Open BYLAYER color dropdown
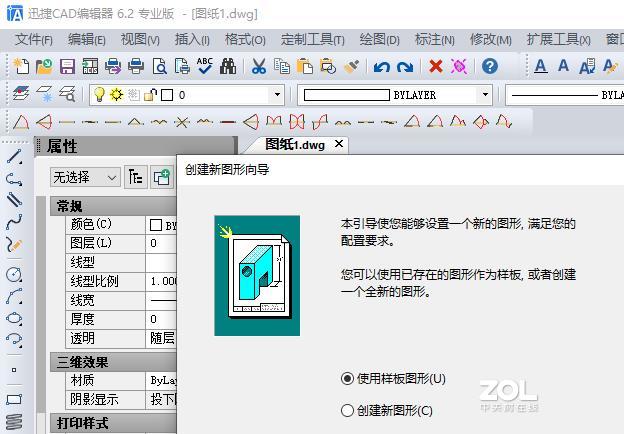Viewport: 624px width, 434px height. click(x=485, y=95)
